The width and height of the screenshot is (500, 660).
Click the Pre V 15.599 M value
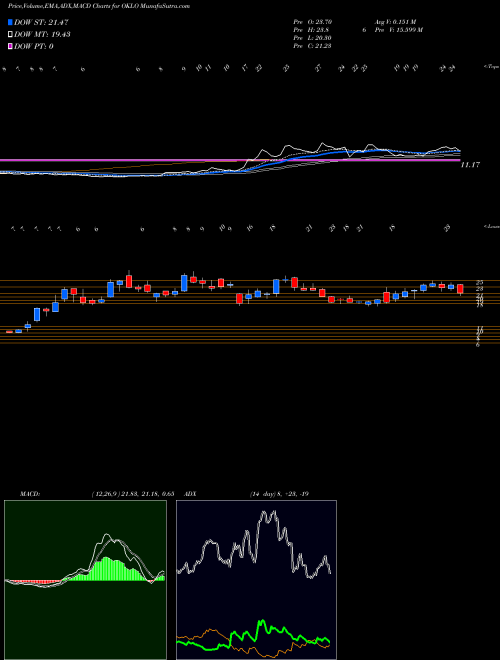(398, 30)
